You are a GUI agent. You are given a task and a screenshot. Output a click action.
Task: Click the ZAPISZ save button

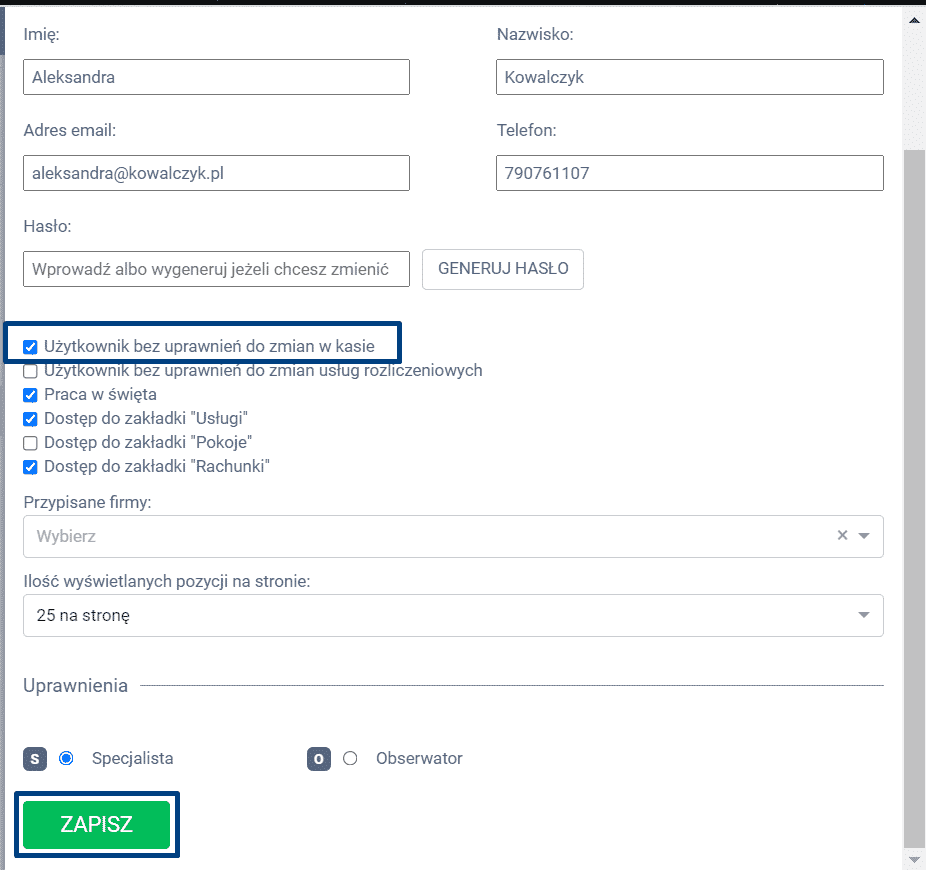[97, 825]
